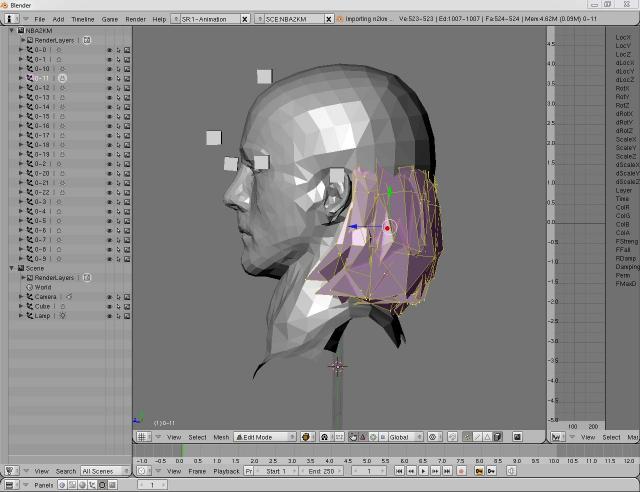Toggle selectability of the Camera object
The image size is (640, 492).
(x=118, y=297)
